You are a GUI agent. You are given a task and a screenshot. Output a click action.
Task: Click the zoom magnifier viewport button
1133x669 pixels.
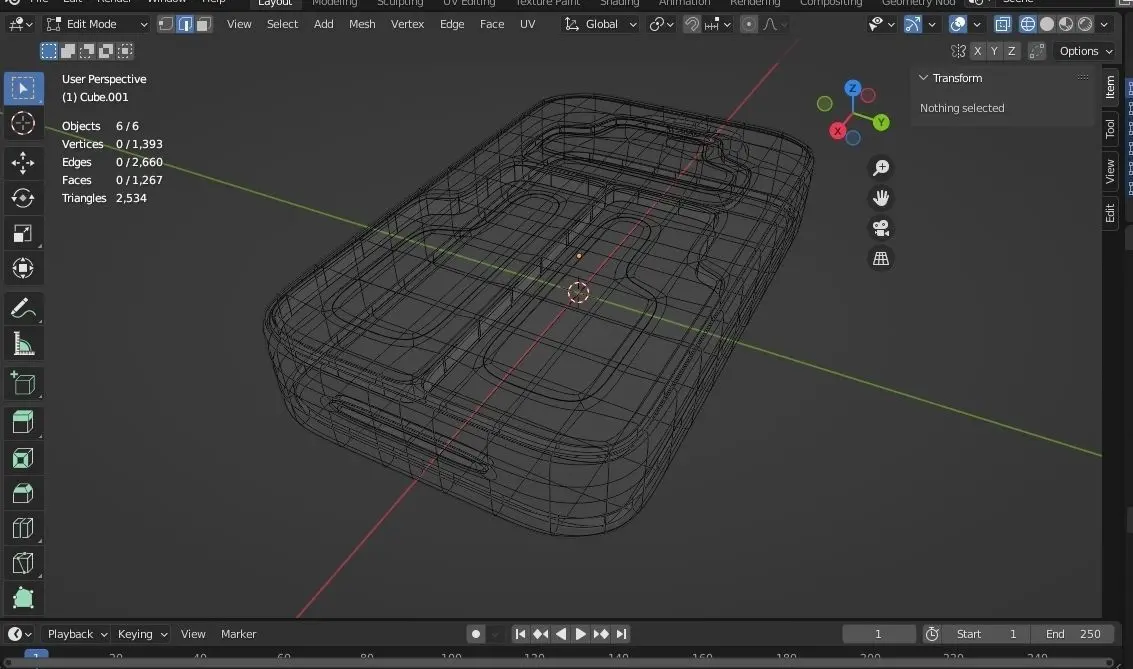click(x=881, y=168)
